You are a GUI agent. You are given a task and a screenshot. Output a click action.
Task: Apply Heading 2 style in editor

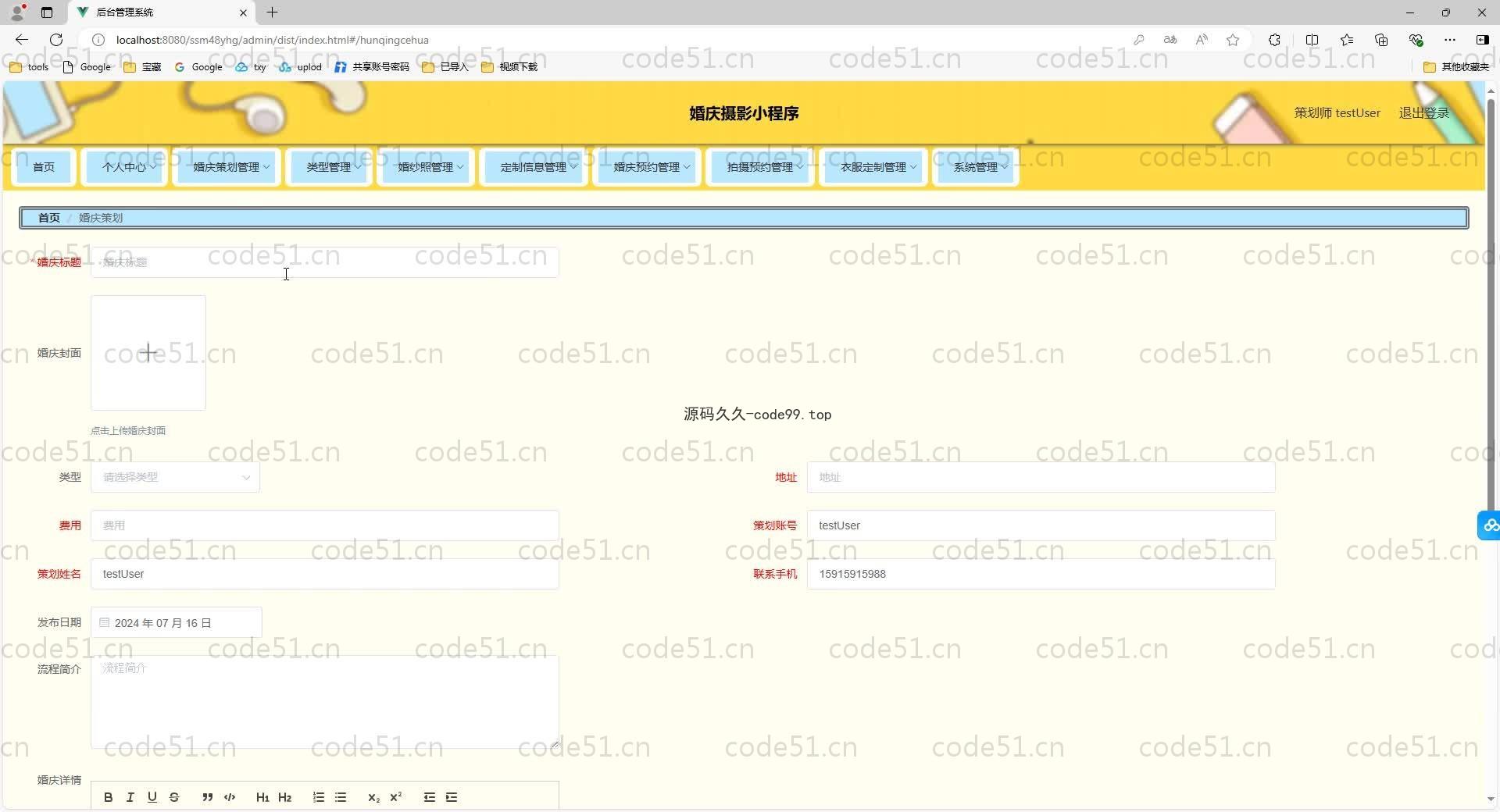(284, 797)
